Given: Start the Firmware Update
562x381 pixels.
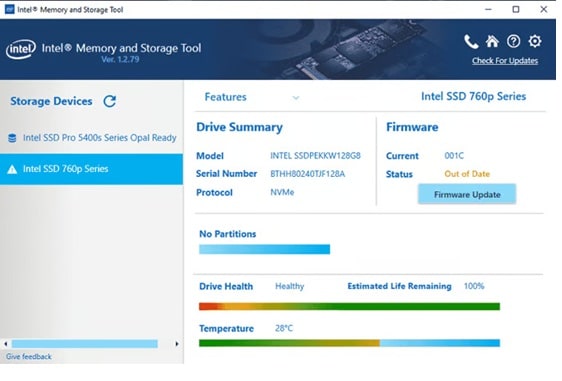Looking at the screenshot, I should [x=467, y=194].
